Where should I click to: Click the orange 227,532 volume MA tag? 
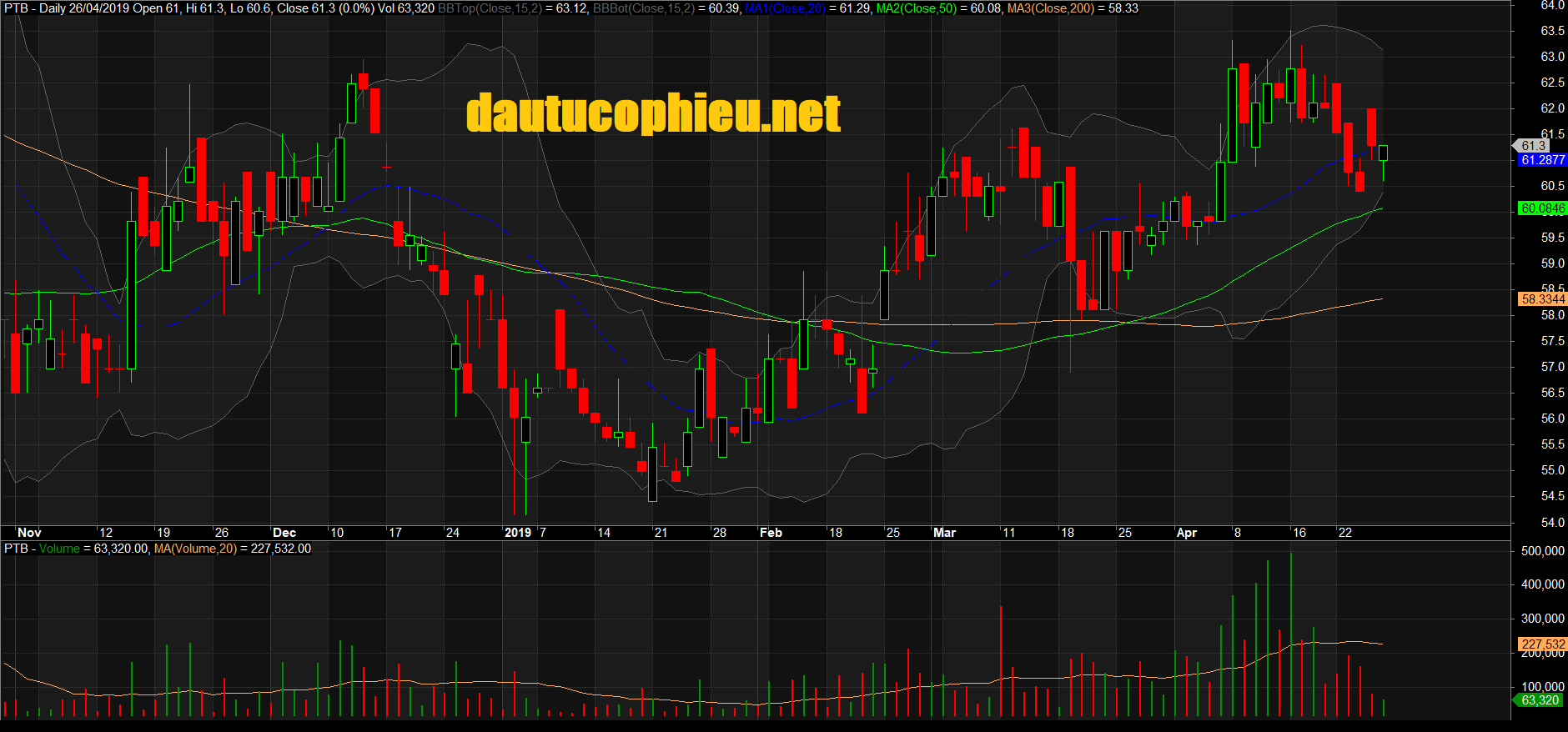pos(1542,644)
